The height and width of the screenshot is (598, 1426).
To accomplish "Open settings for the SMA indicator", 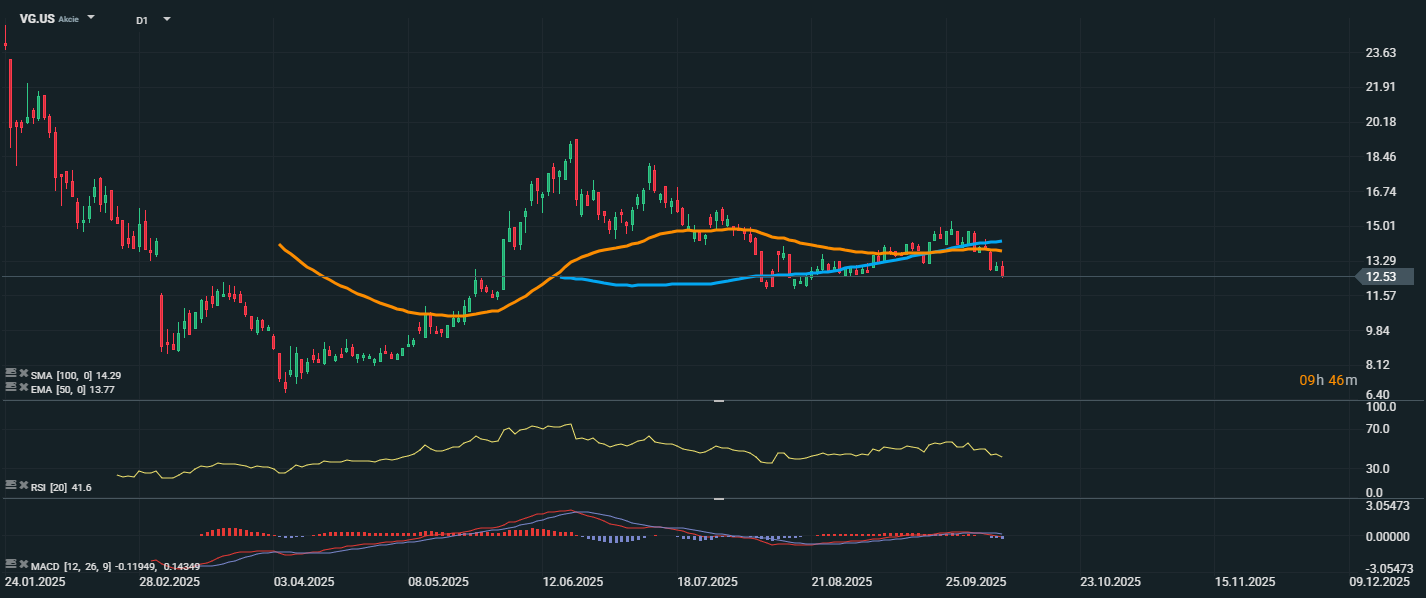I will click(11, 373).
